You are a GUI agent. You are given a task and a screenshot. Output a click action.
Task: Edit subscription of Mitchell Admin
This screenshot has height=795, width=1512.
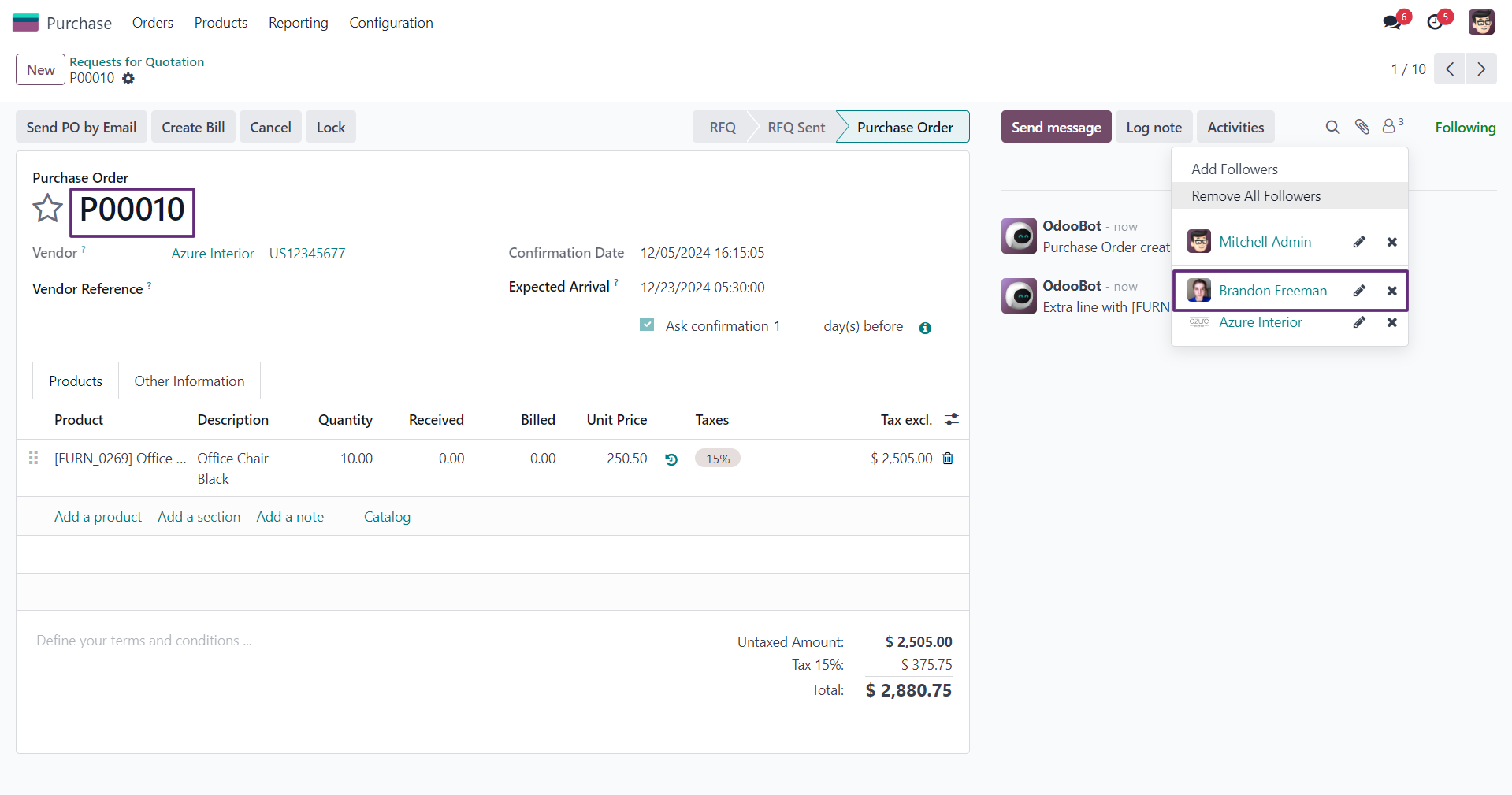1359,242
